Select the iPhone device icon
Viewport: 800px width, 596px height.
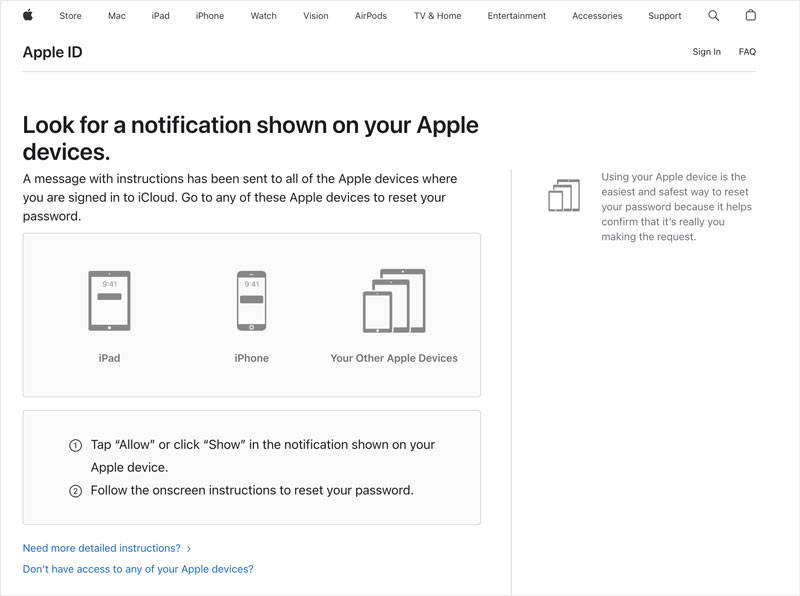(252, 301)
